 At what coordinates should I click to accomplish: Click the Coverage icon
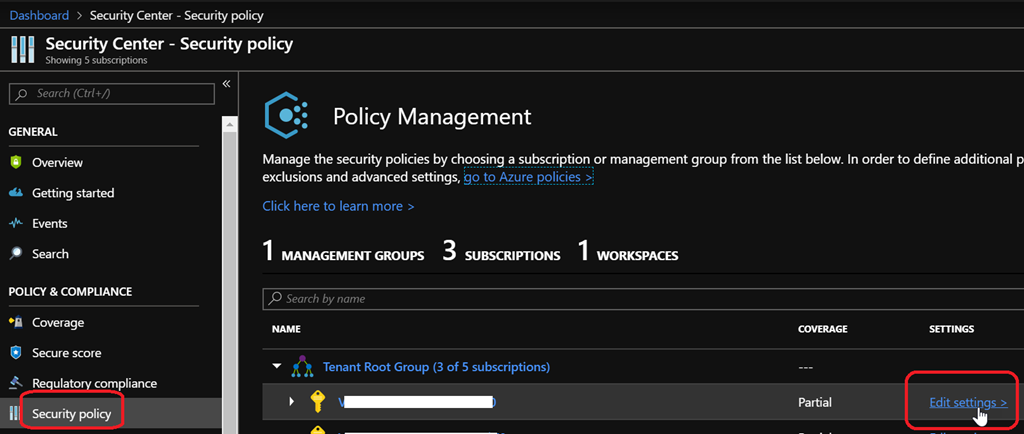[15, 323]
